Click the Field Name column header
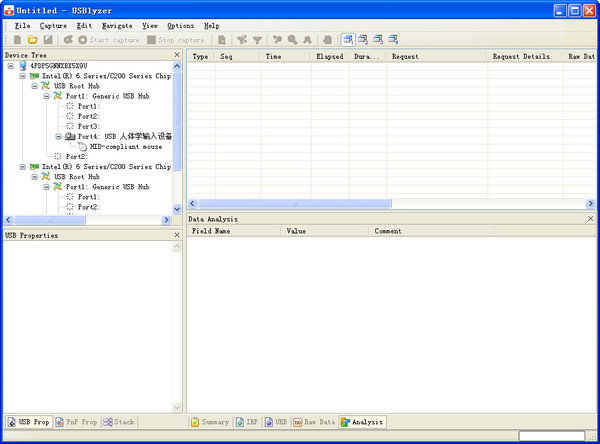600x444 pixels. point(233,231)
